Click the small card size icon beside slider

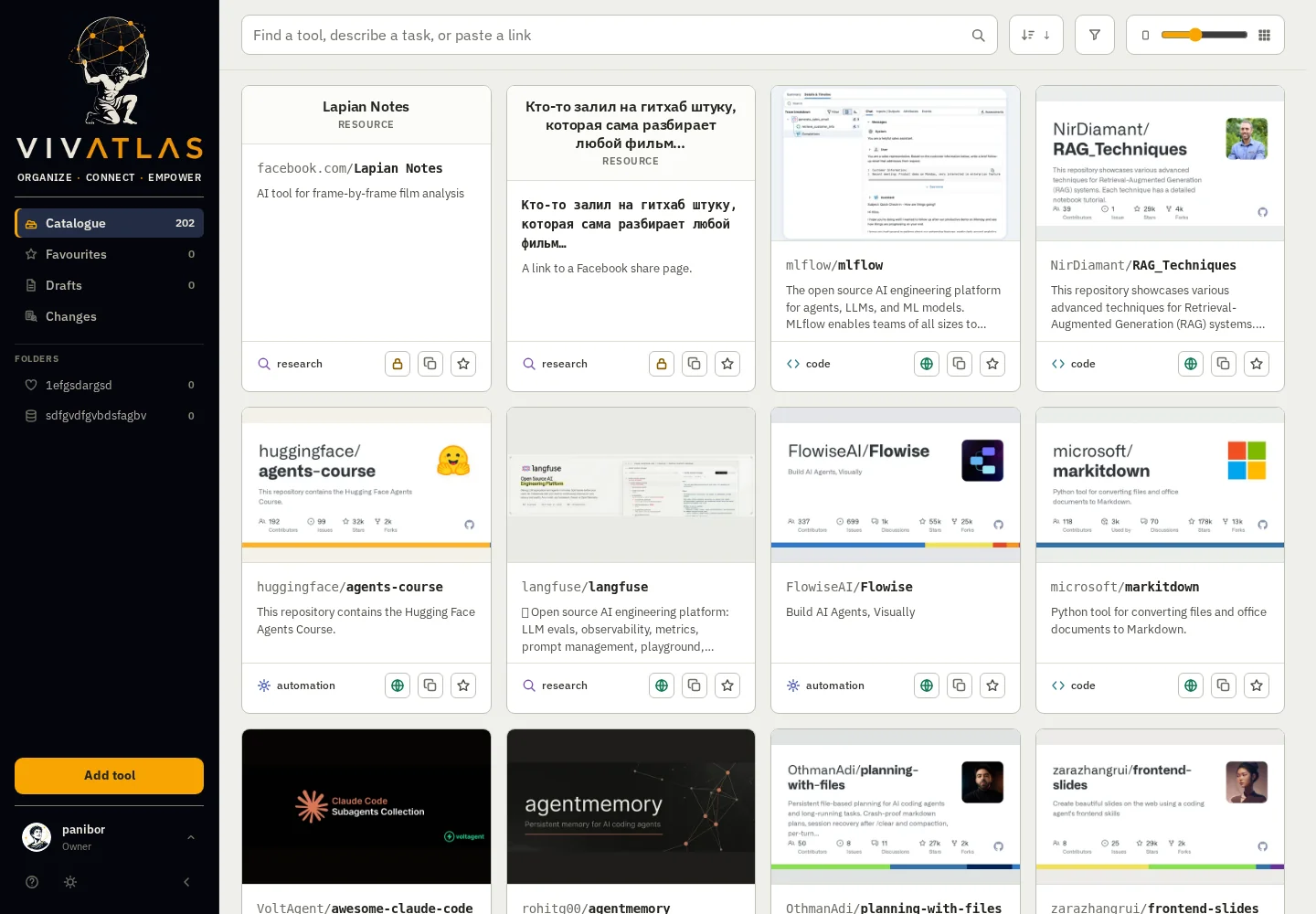point(1145,36)
